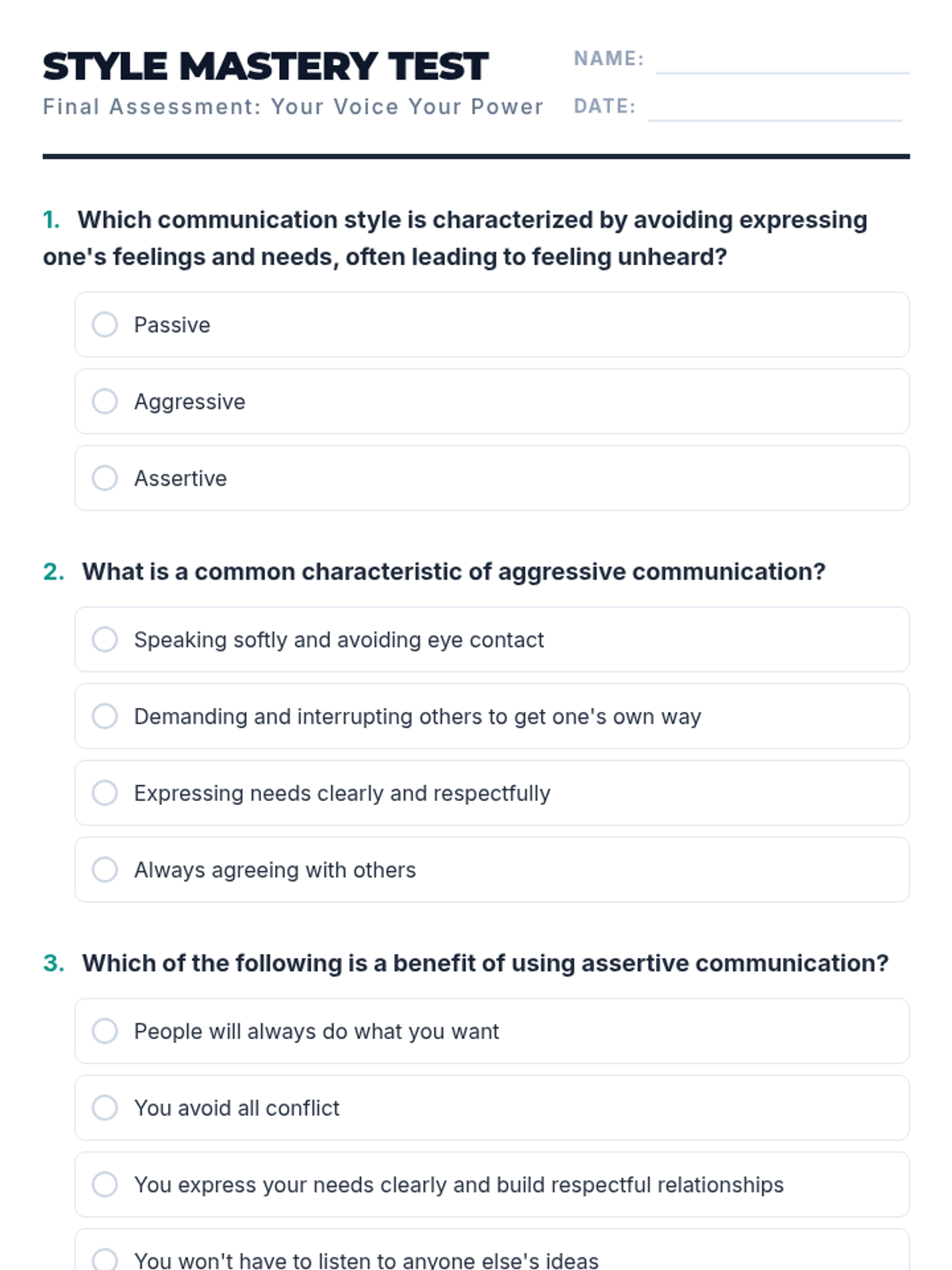
Task: Click the NAME label
Action: pos(608,59)
